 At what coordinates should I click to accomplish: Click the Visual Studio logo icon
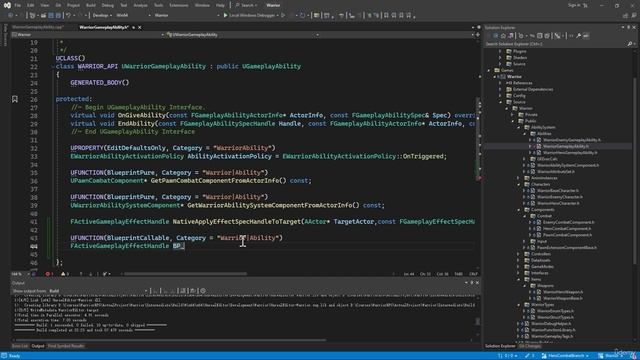click(x=7, y=5)
